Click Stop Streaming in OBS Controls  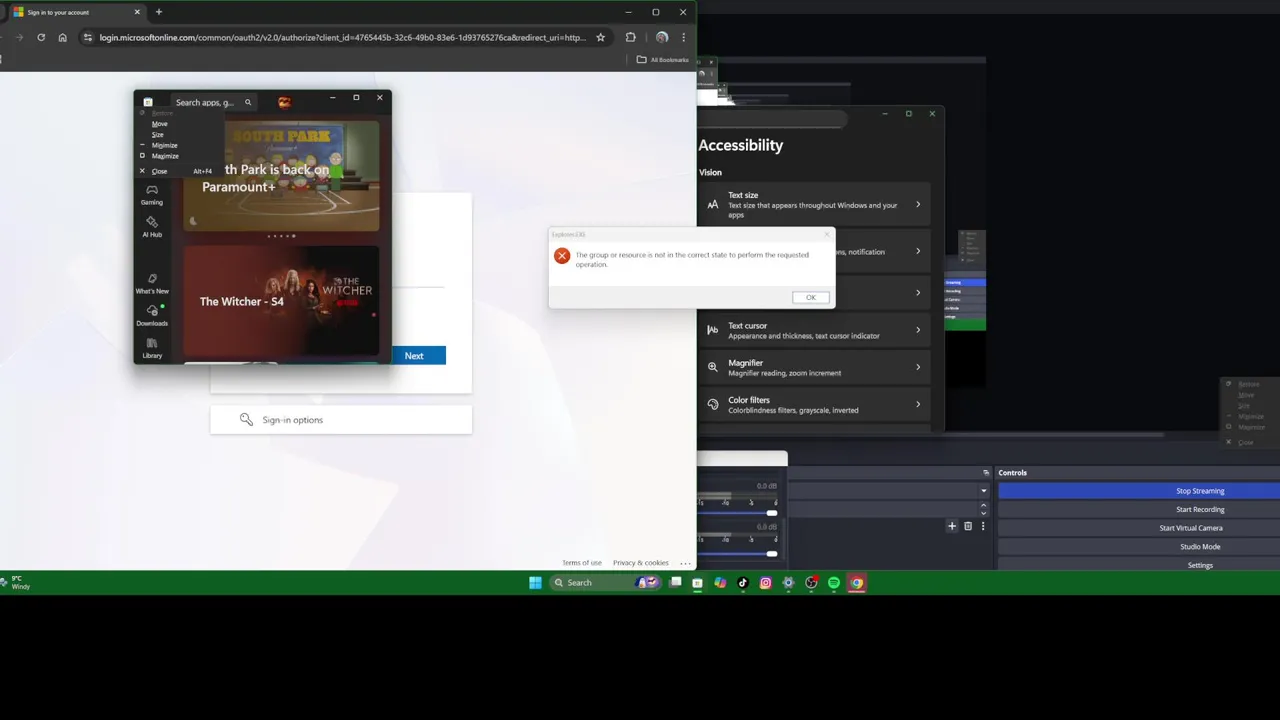(x=1139, y=491)
